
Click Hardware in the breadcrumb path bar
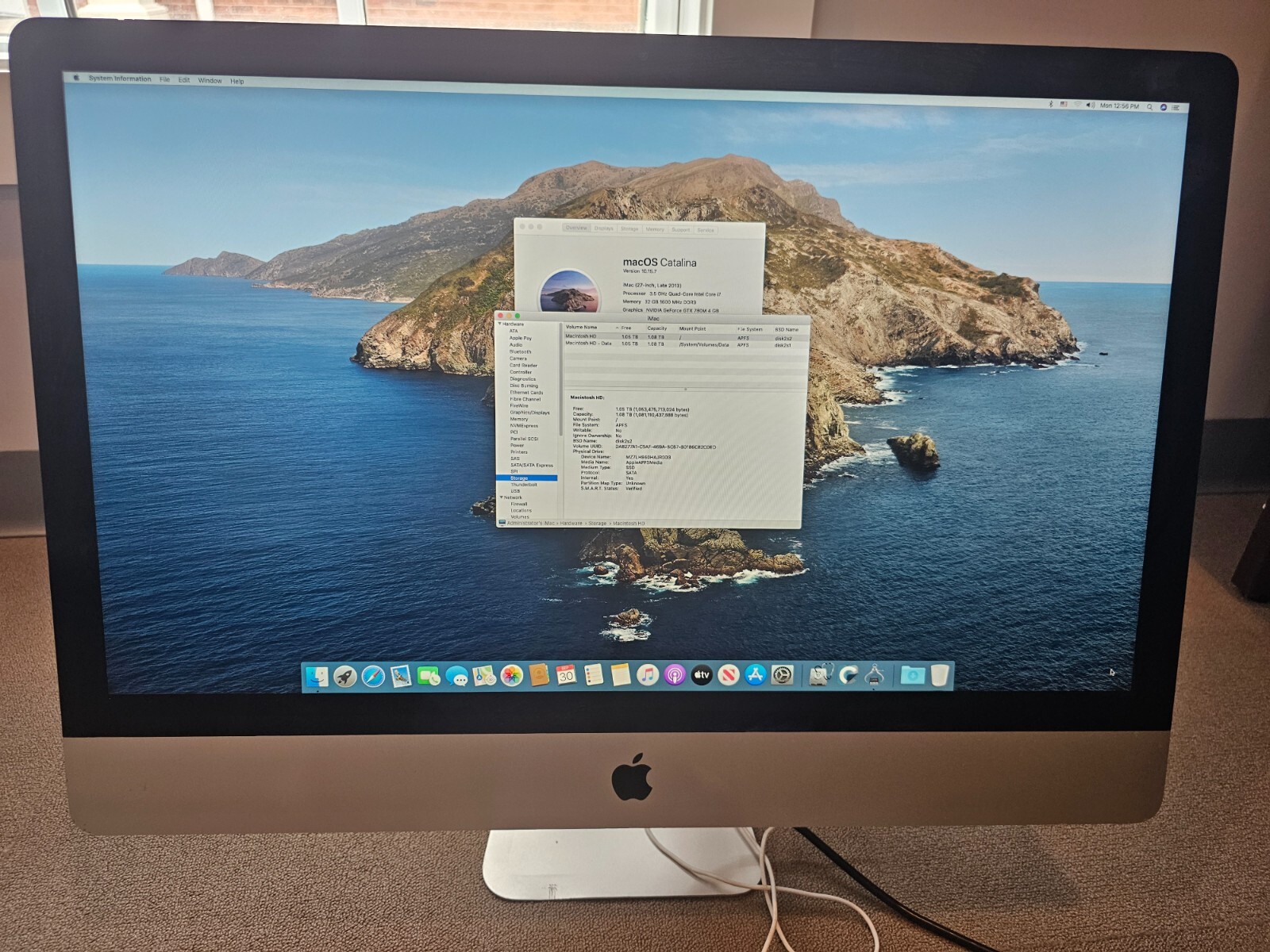[571, 523]
